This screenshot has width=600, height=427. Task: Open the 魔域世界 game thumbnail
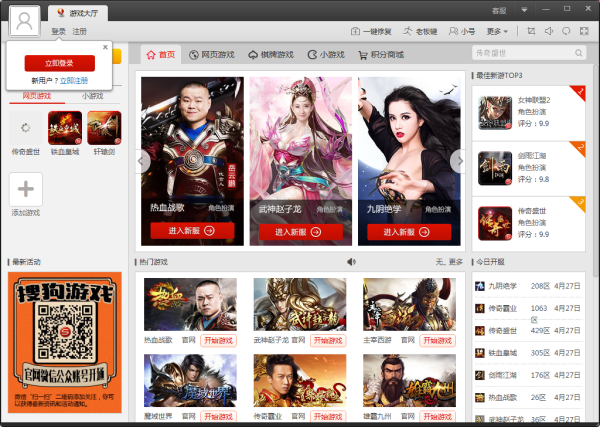(x=190, y=380)
